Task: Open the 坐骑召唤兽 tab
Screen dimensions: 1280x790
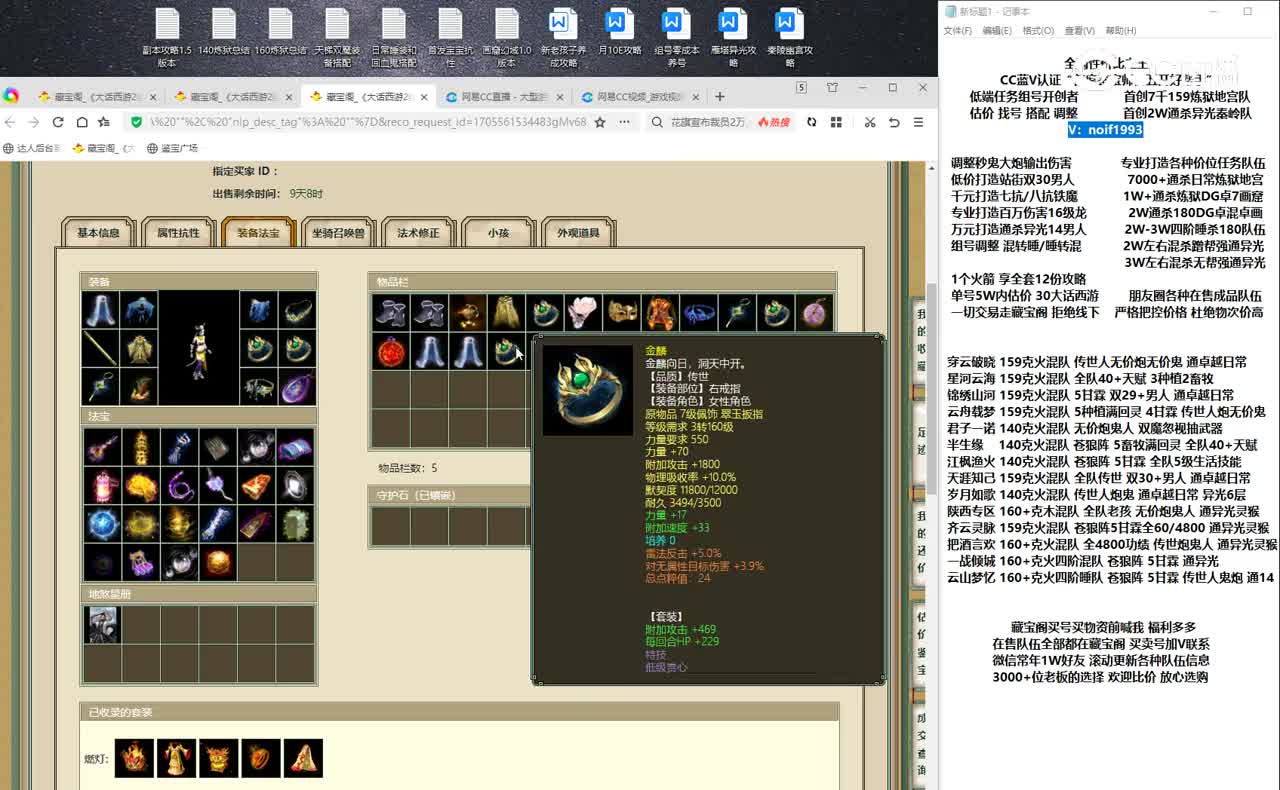Action: [x=338, y=232]
